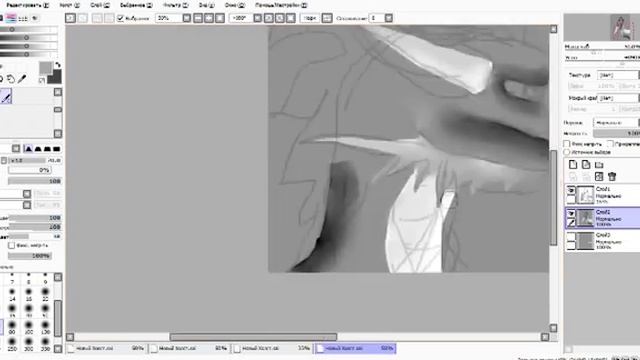Click the brush list scroll down arrow
640x360 pixels.
(x=58, y=349)
